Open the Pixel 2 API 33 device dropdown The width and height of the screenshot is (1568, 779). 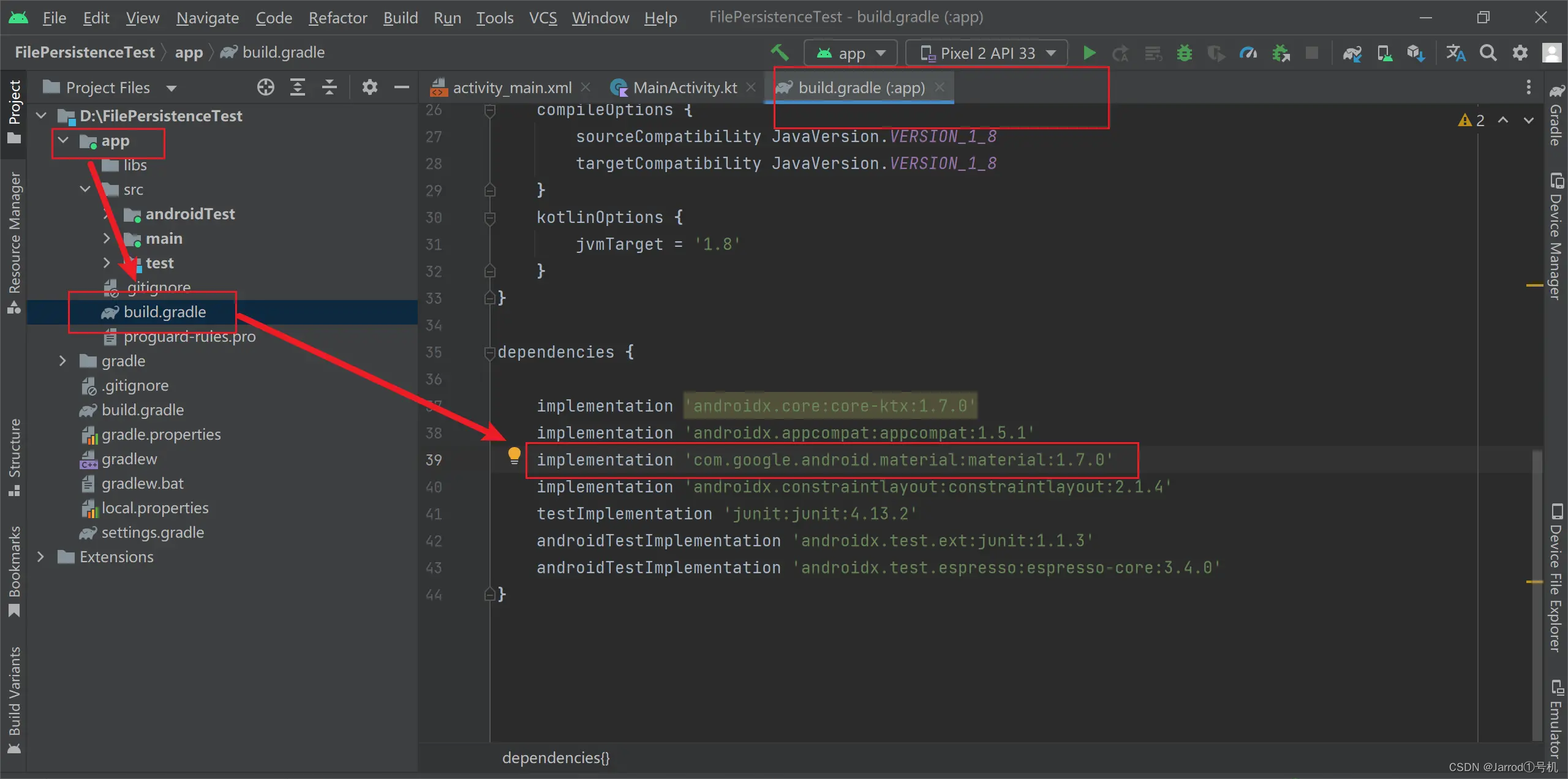(987, 53)
